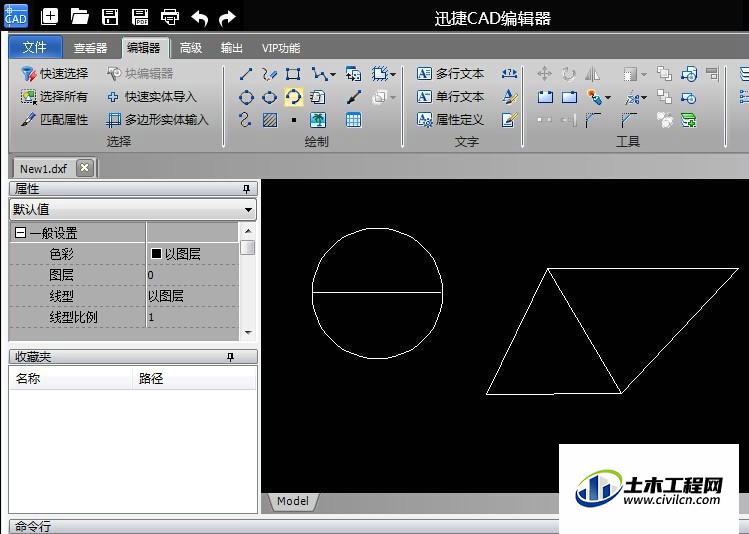Switch to the VIP功能 tab
This screenshot has height=534, width=749.
281,48
